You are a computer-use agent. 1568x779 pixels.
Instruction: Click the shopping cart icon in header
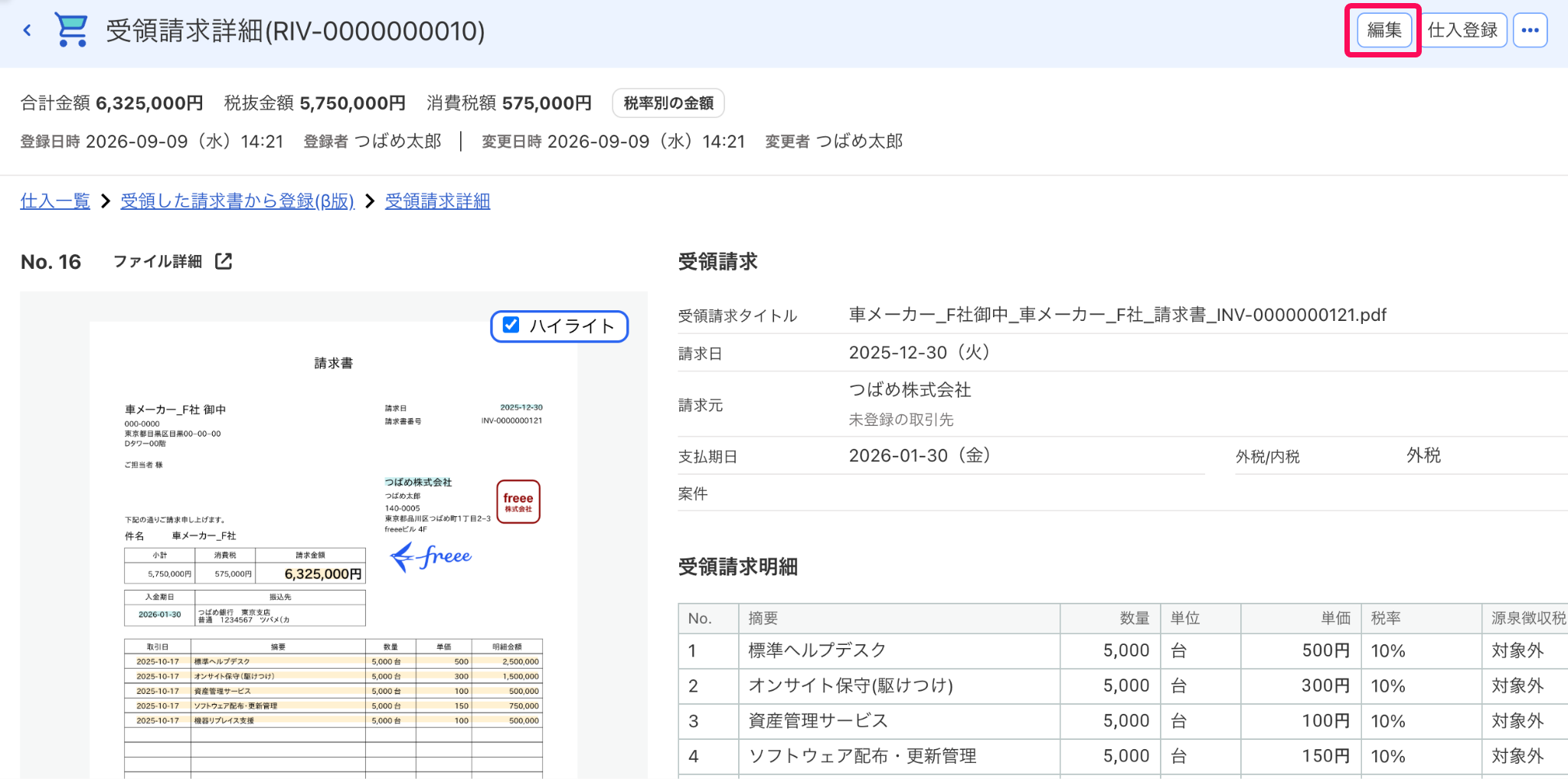point(72,30)
